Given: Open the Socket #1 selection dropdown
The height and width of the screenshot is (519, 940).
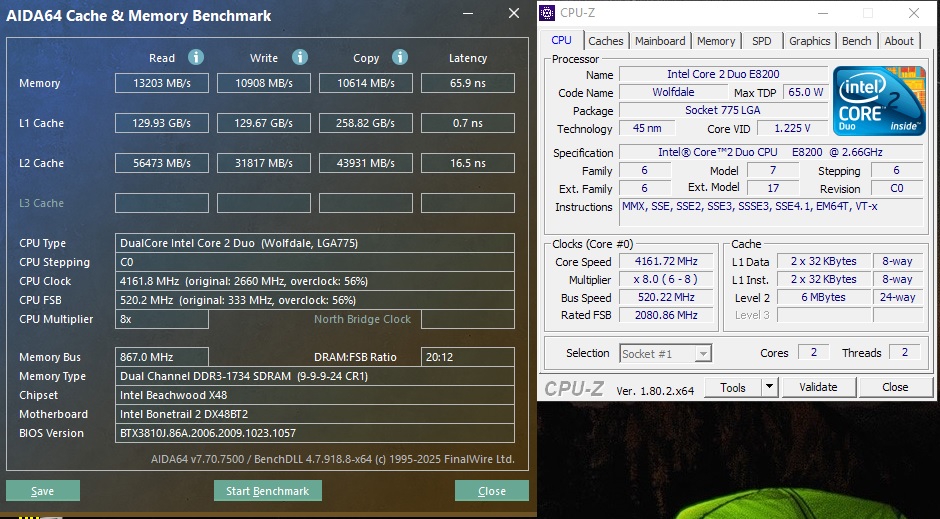Looking at the screenshot, I should (665, 354).
